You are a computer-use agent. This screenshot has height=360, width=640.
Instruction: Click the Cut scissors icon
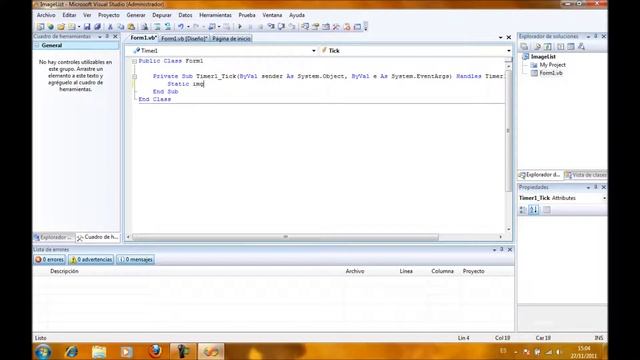coord(110,27)
